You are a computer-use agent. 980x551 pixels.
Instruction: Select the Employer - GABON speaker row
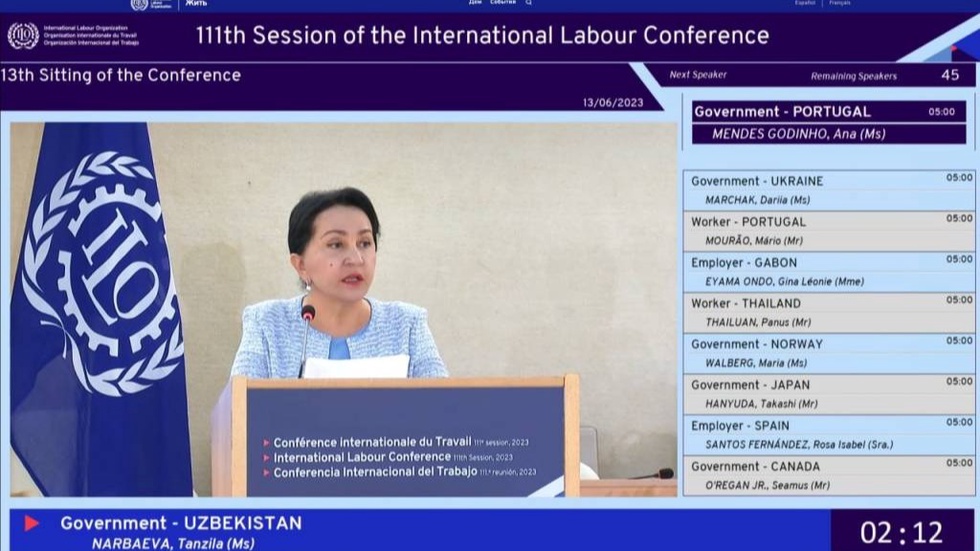coord(830,272)
